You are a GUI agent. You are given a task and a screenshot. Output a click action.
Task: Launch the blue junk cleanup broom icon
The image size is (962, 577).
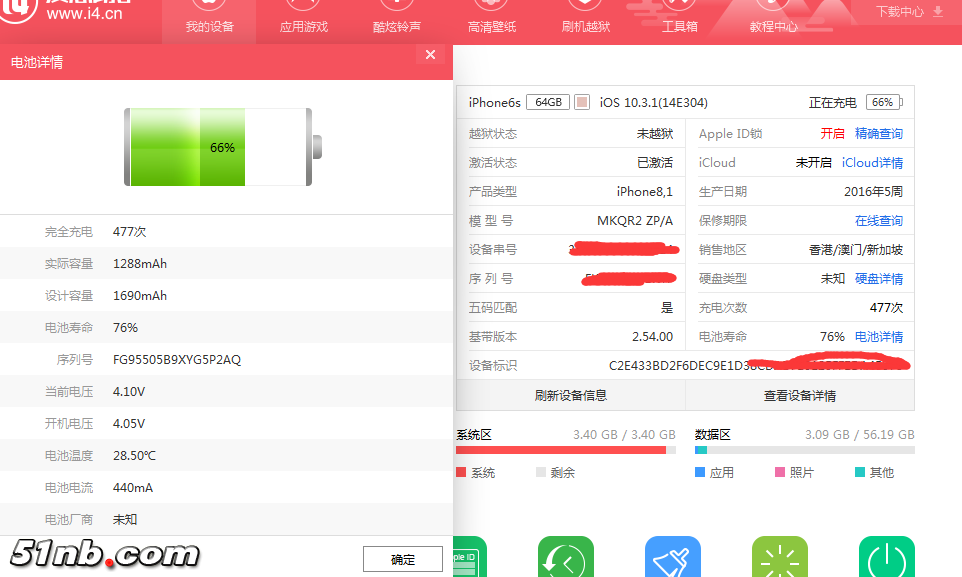click(672, 557)
